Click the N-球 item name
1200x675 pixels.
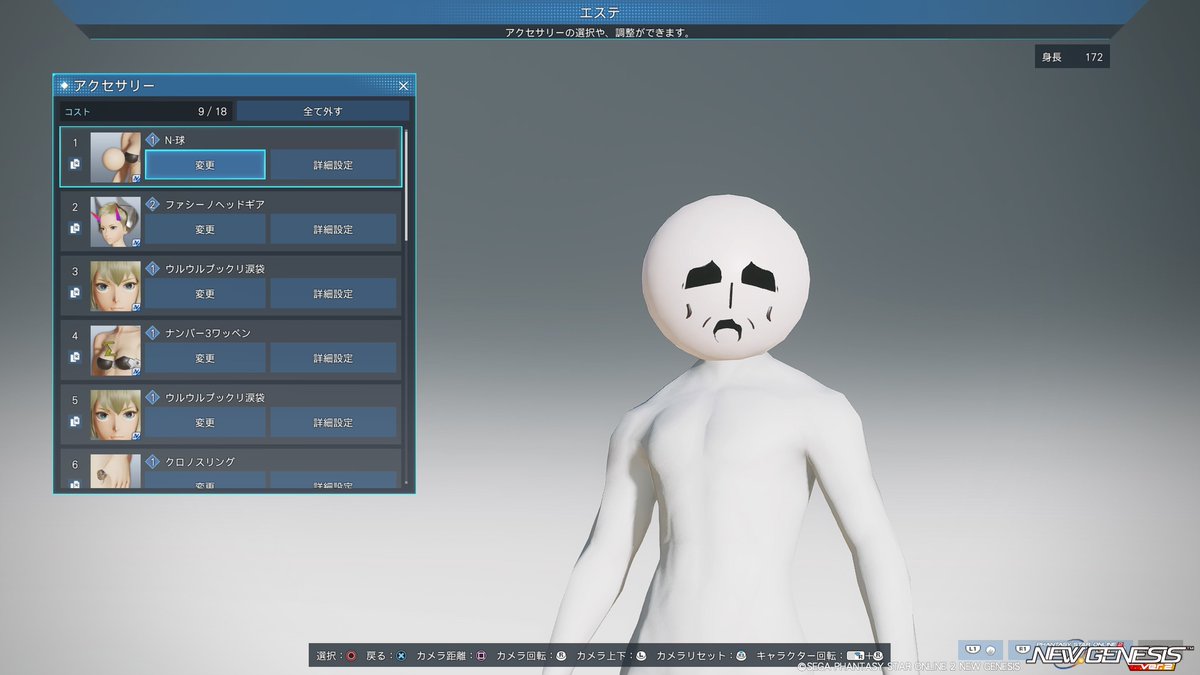(x=175, y=140)
